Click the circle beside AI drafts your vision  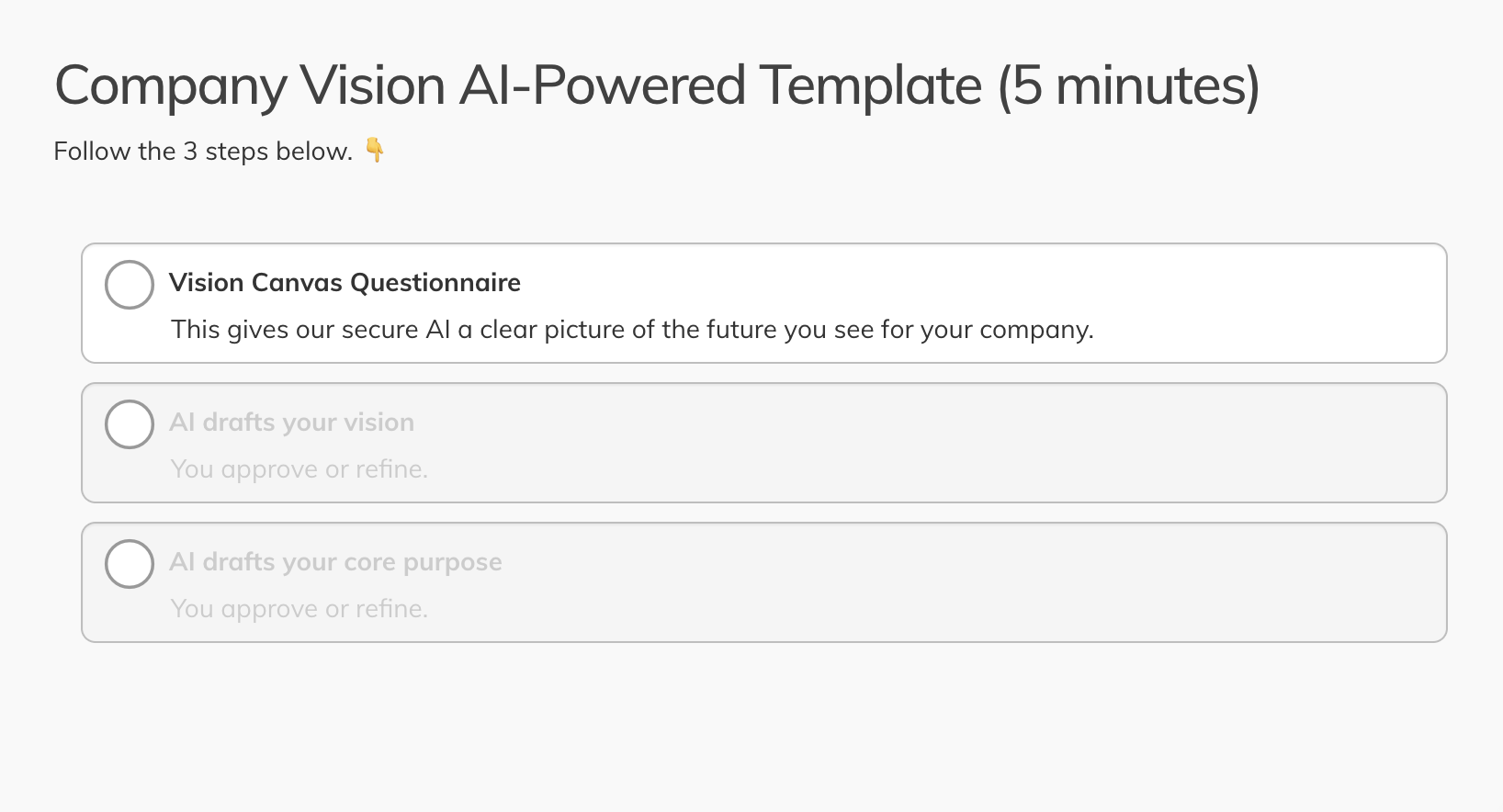(130, 424)
